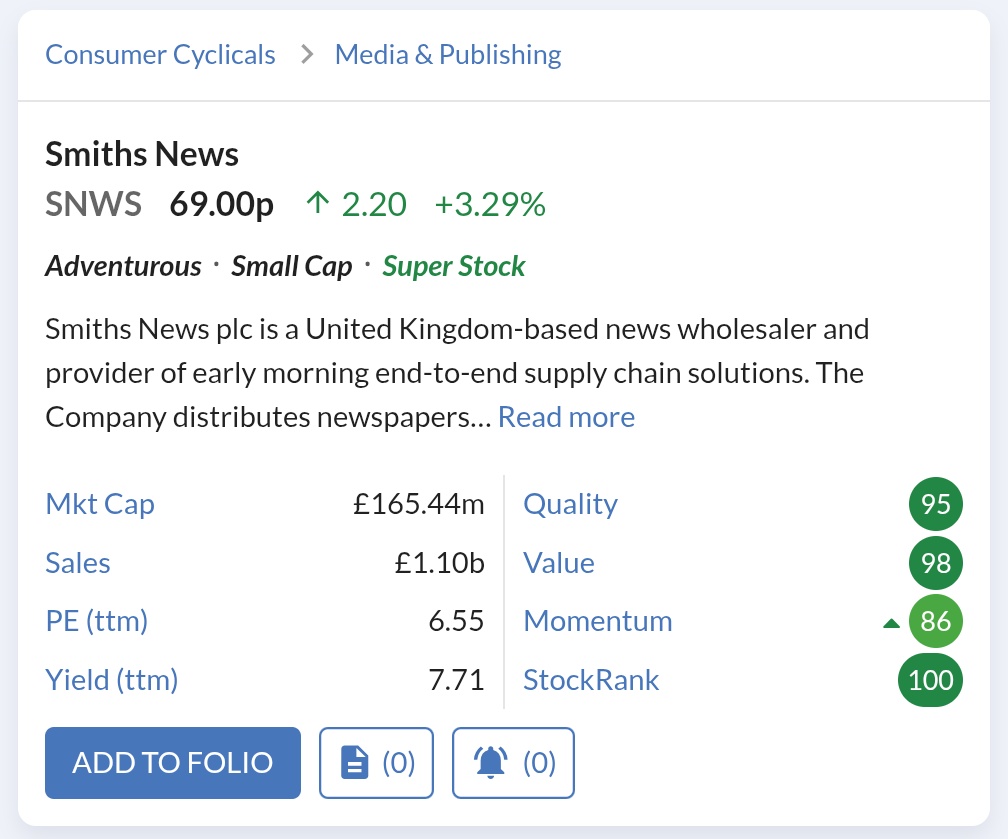Click the Quality rank badge 95
Screen dimensions: 1008x839
pyautogui.click(x=935, y=504)
